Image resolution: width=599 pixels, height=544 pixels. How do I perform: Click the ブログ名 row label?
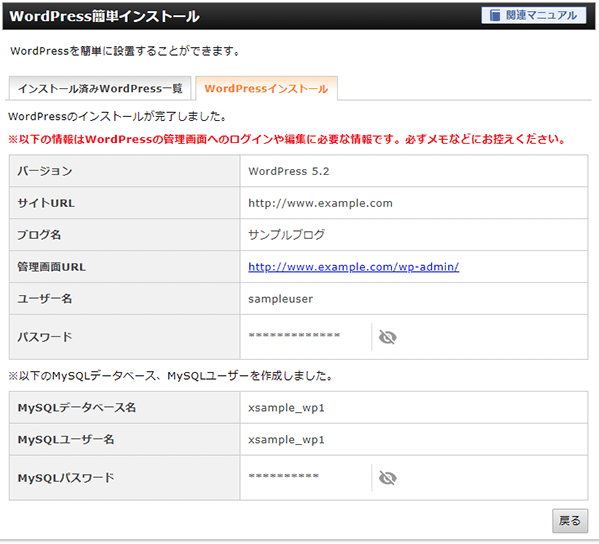click(x=39, y=235)
